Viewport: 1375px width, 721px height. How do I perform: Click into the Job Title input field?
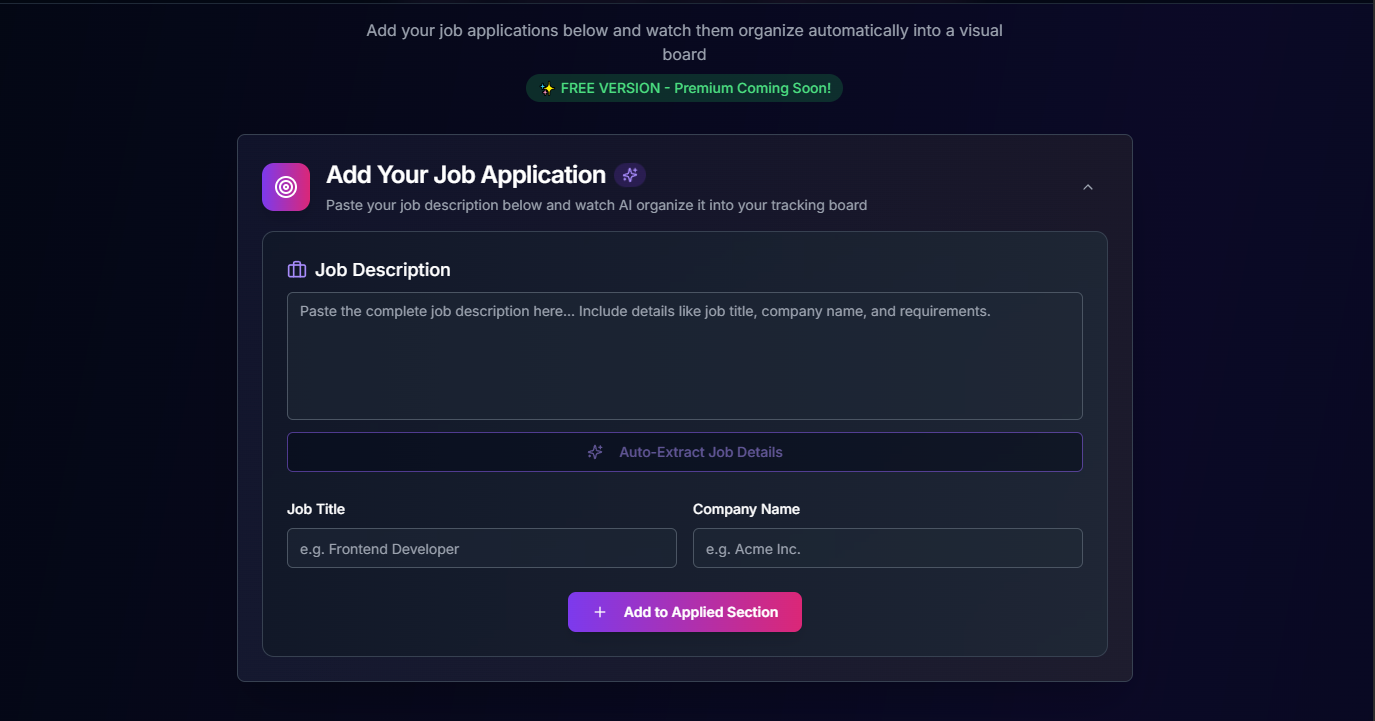481,548
